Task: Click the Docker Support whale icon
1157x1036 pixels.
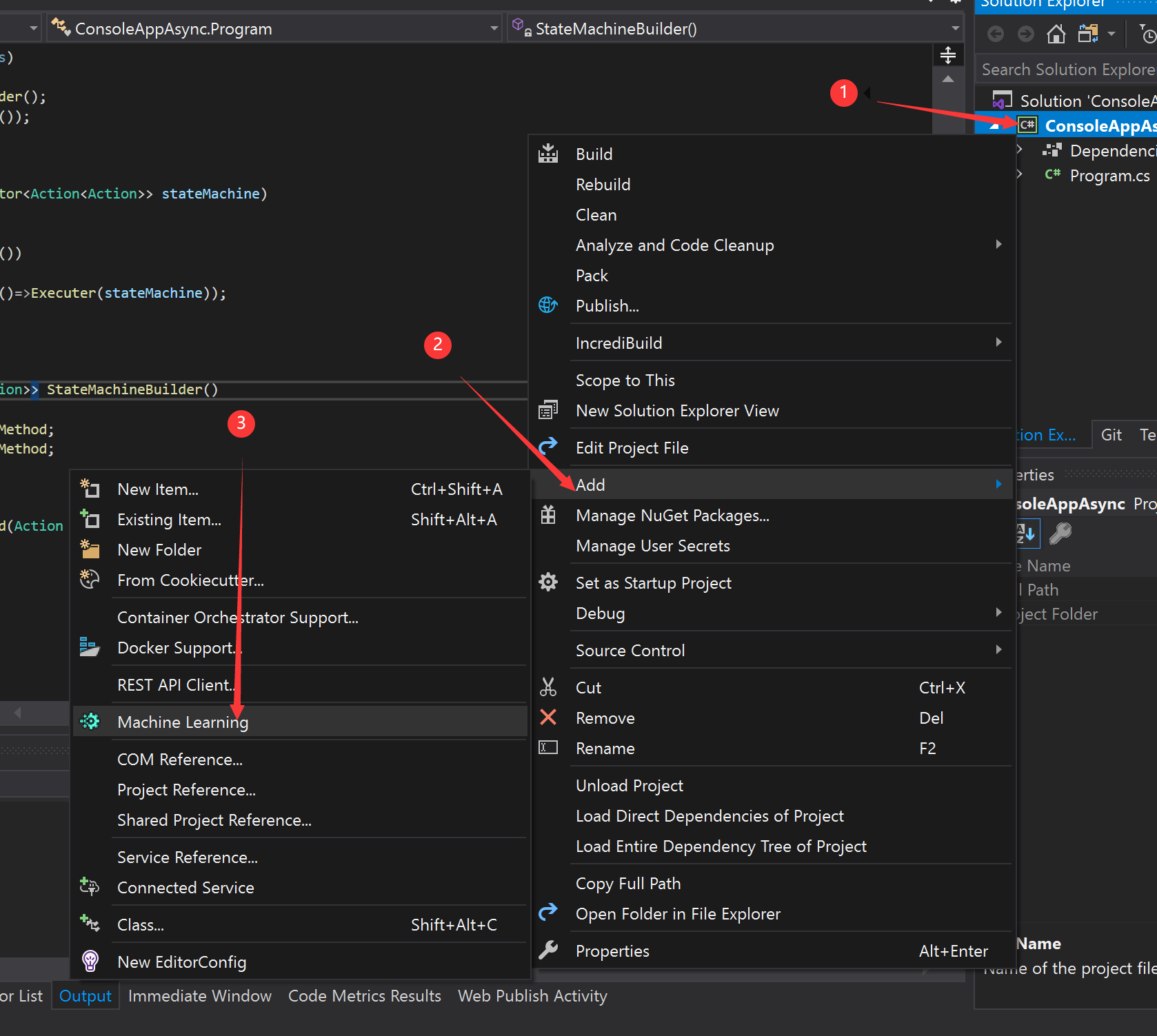Action: (90, 647)
